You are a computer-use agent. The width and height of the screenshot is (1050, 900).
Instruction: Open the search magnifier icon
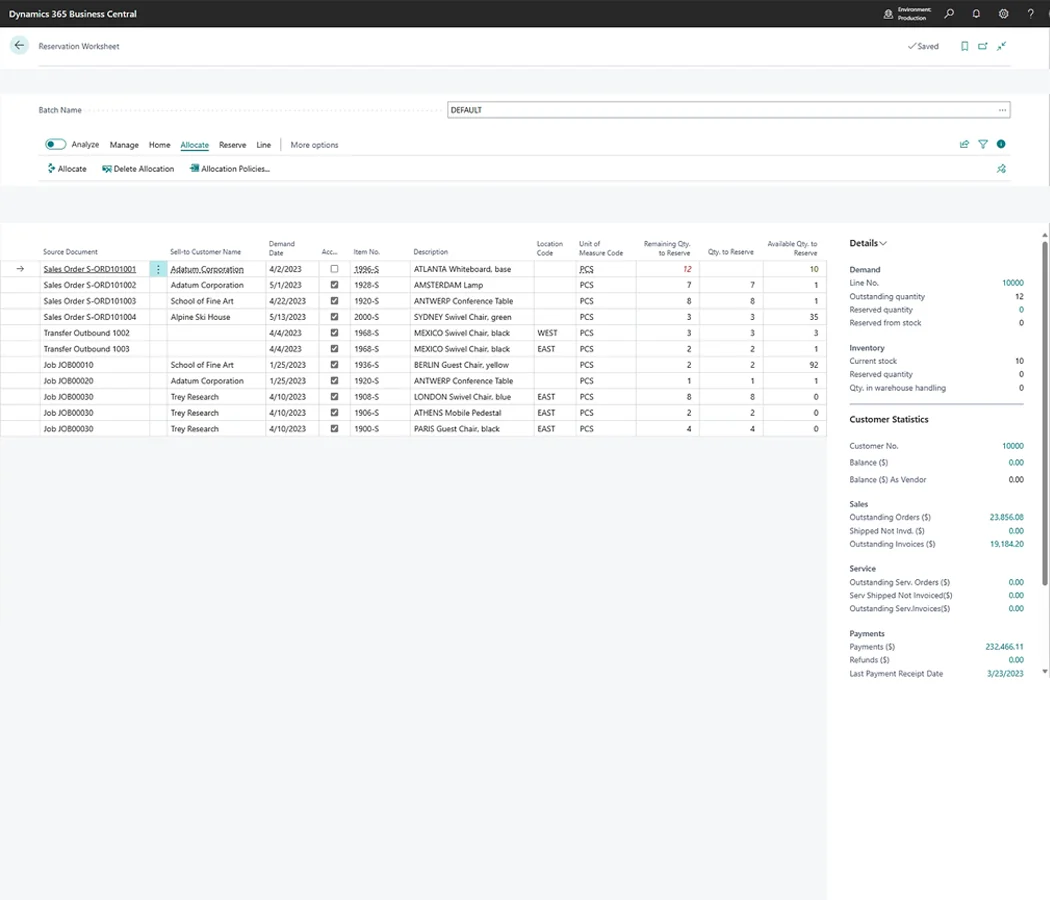tap(949, 13)
